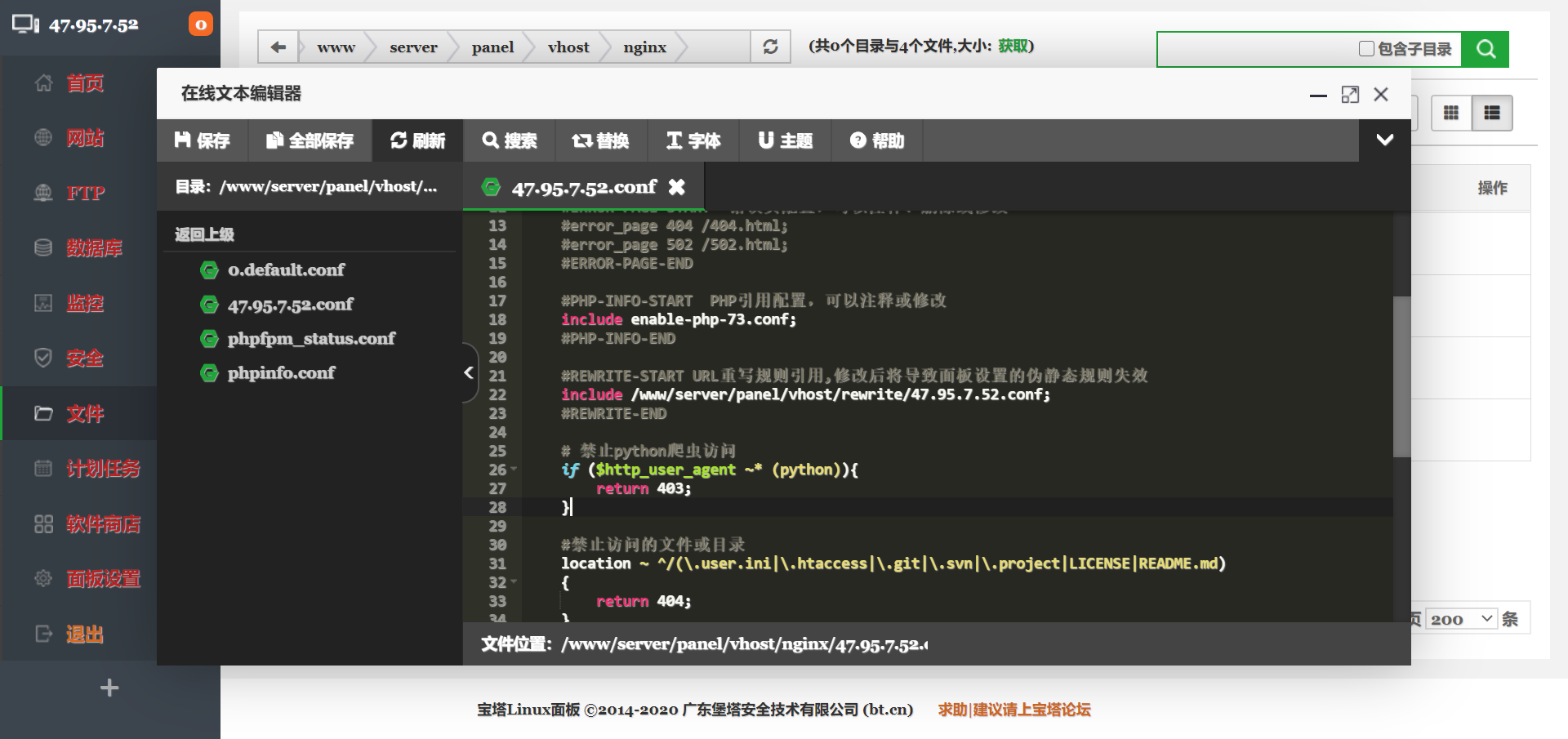Close the online text editor window
The height and width of the screenshot is (739, 1568).
click(1381, 95)
